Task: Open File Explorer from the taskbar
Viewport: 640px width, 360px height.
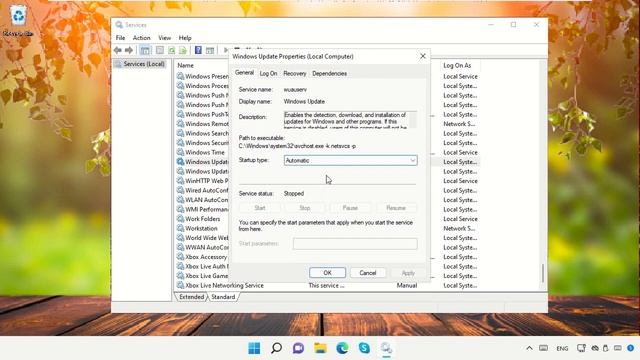Action: point(320,348)
